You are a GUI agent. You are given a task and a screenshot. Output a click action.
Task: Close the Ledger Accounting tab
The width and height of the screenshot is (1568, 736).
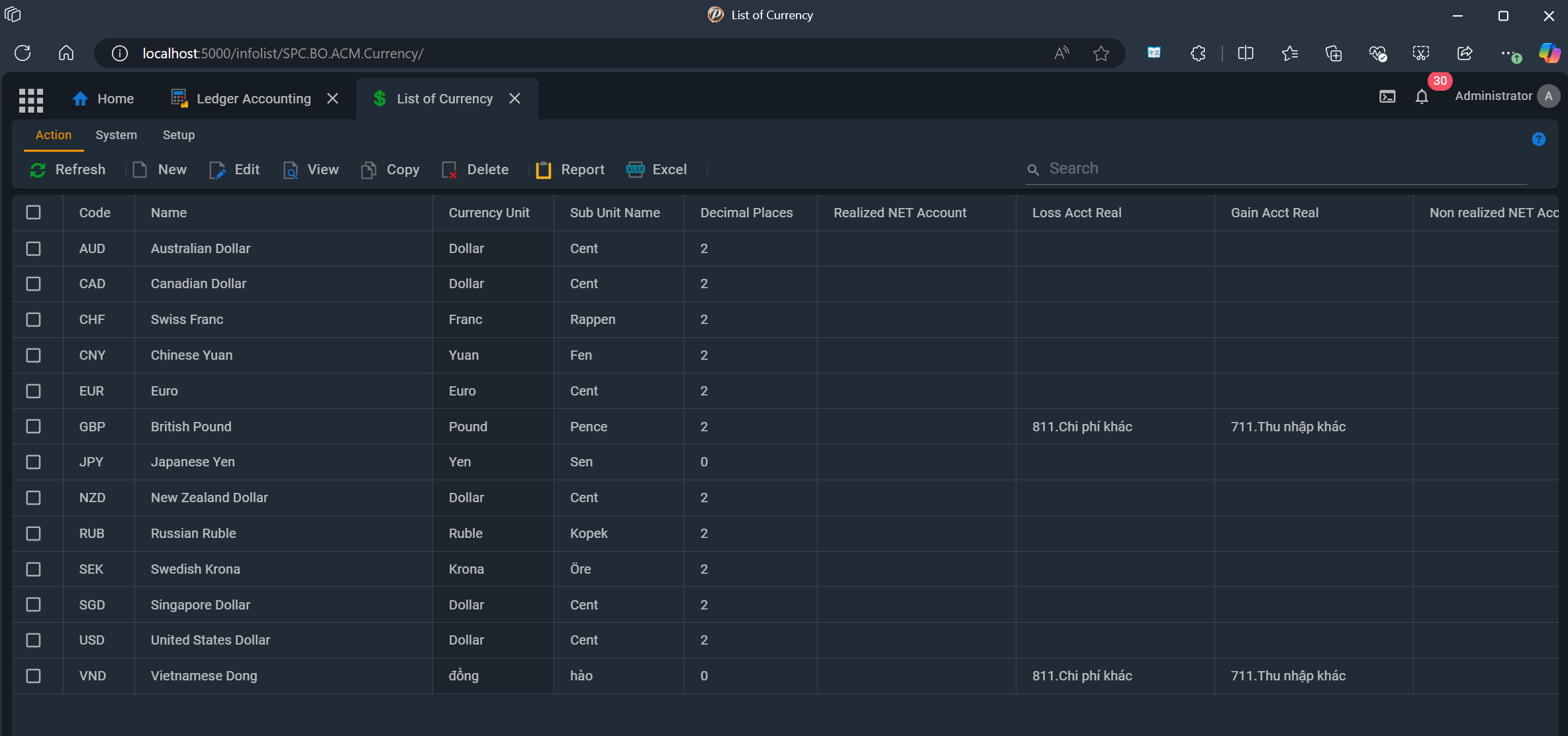click(333, 99)
